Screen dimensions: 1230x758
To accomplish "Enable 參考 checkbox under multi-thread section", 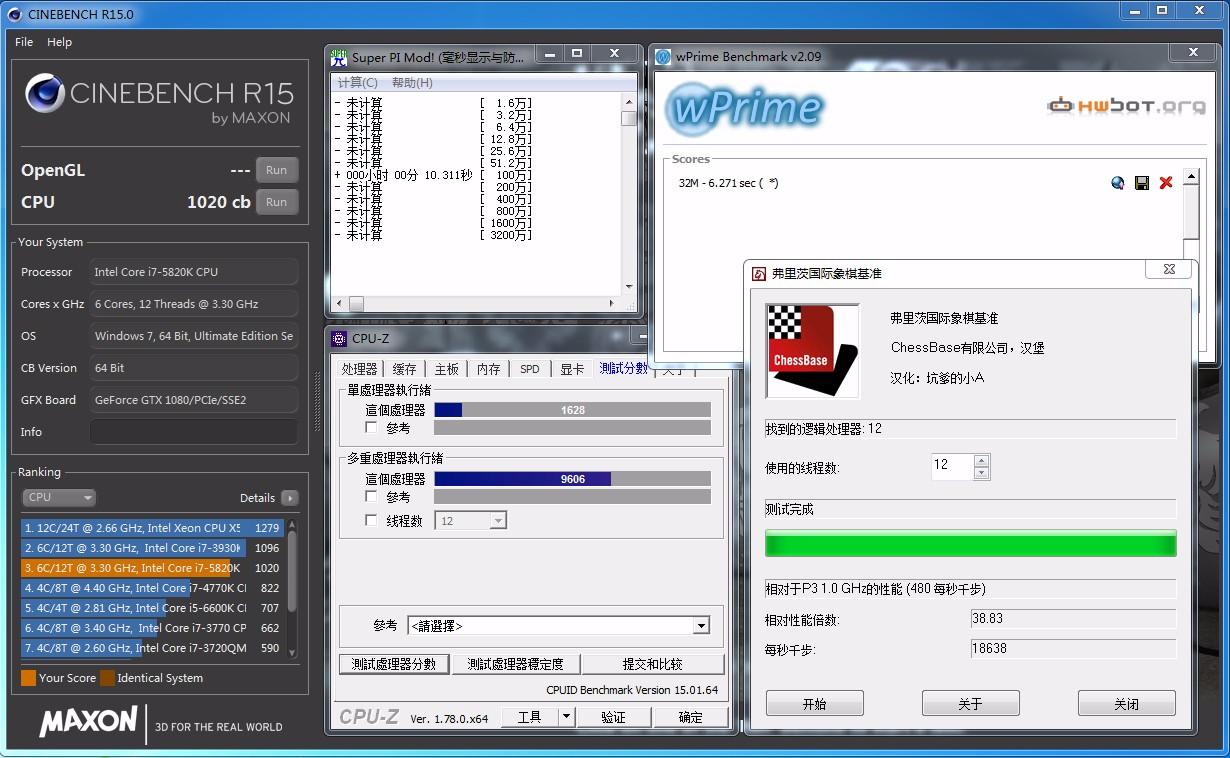I will click(x=372, y=497).
